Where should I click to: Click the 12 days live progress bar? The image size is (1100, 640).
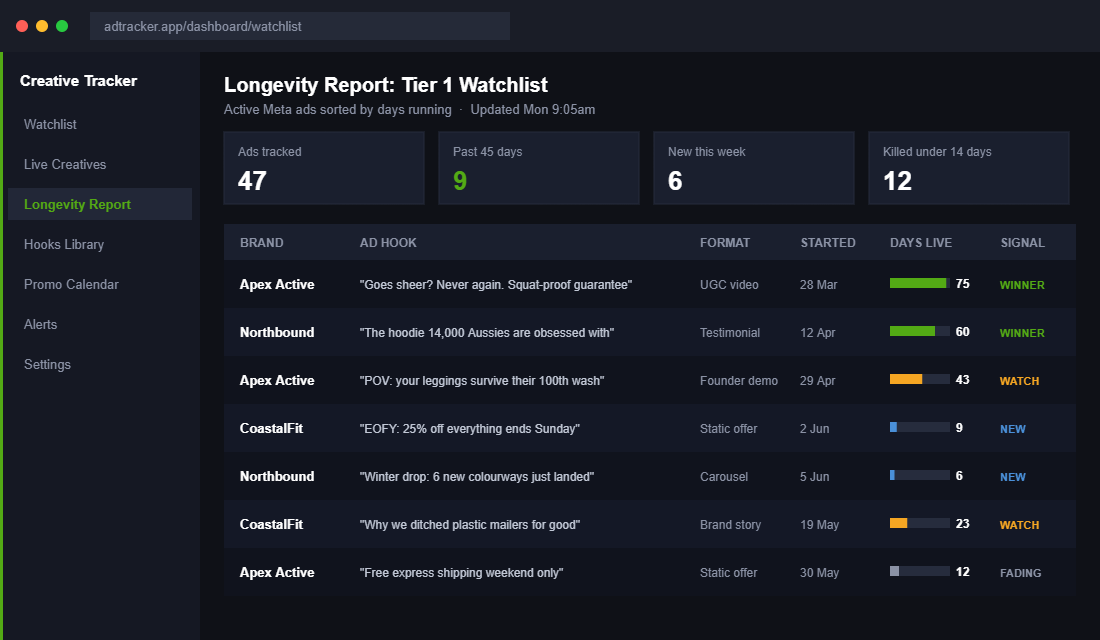[920, 571]
